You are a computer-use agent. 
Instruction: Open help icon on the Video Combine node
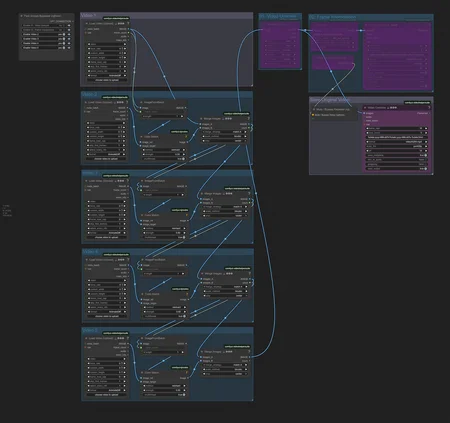click(x=429, y=107)
